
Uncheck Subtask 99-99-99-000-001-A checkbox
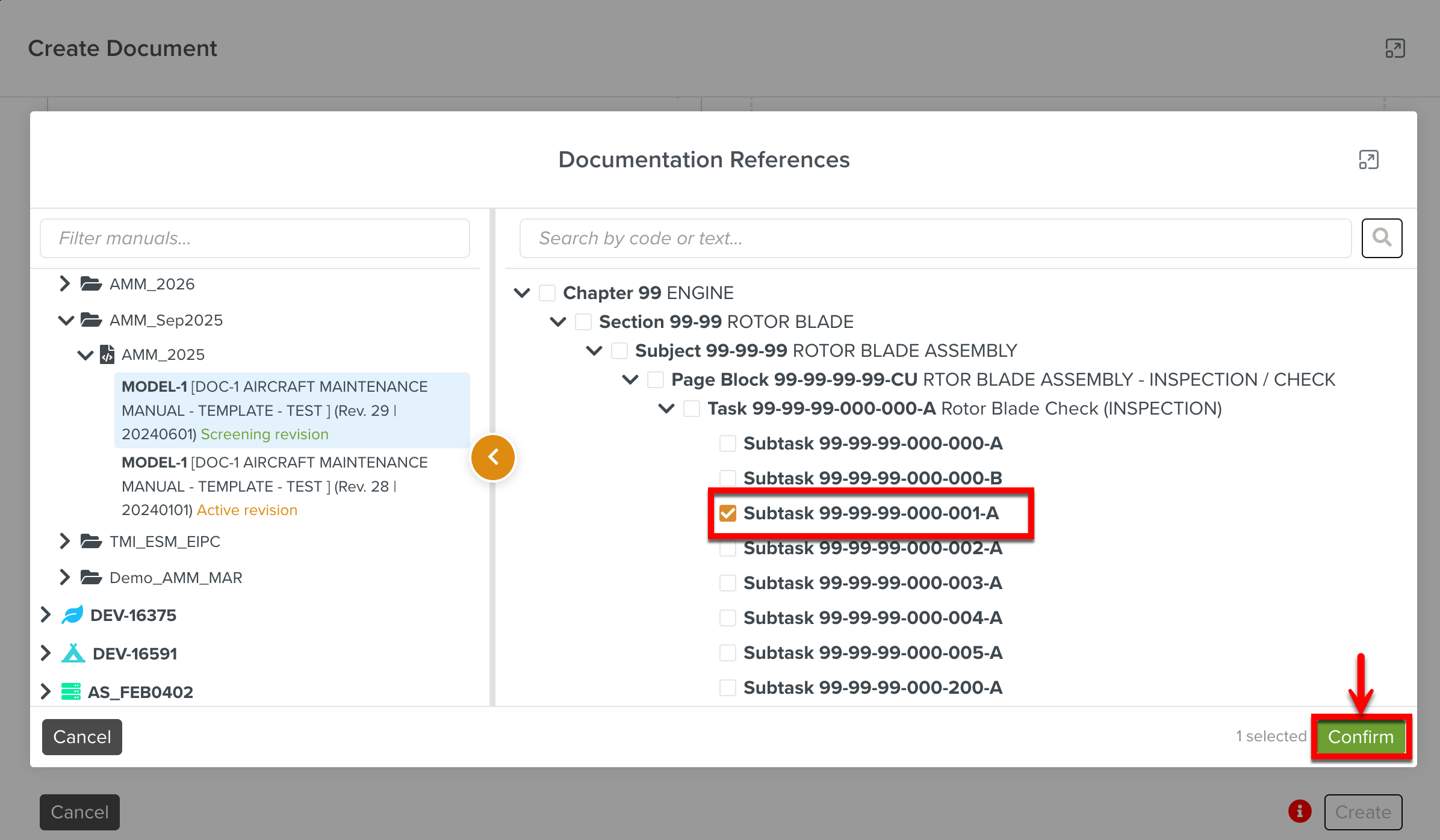728,513
